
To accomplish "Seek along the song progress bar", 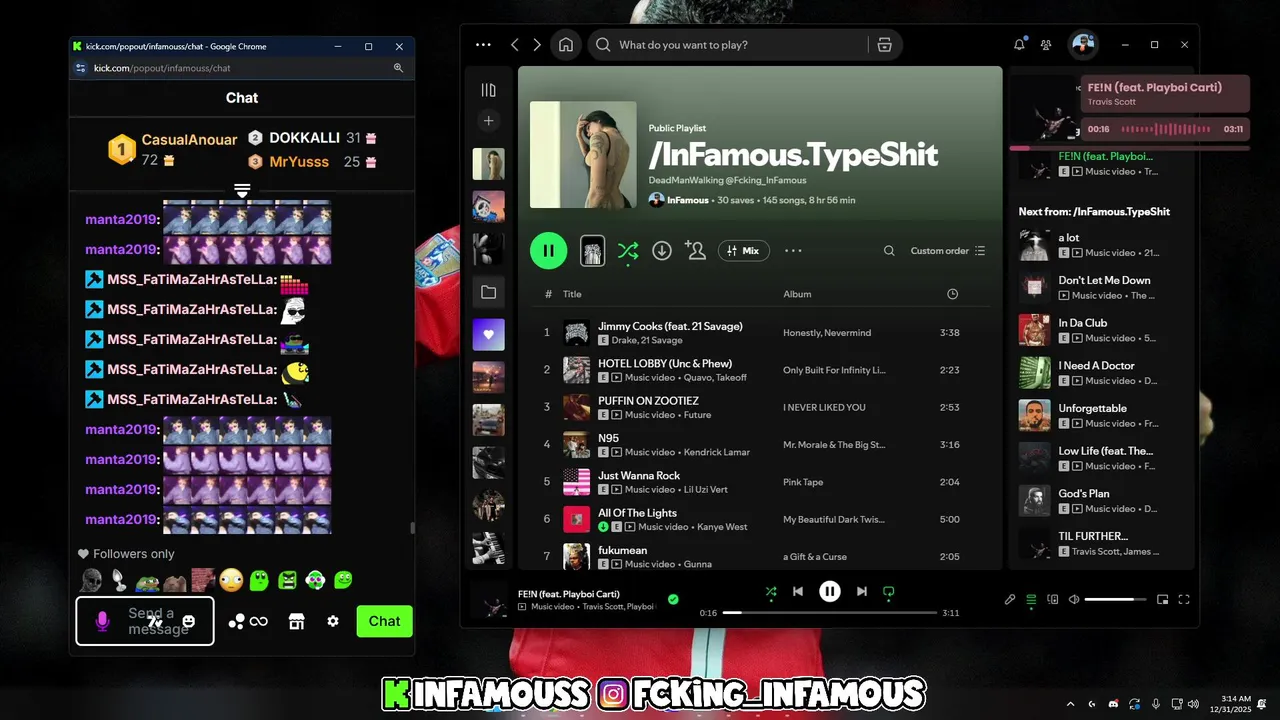I will pos(830,612).
